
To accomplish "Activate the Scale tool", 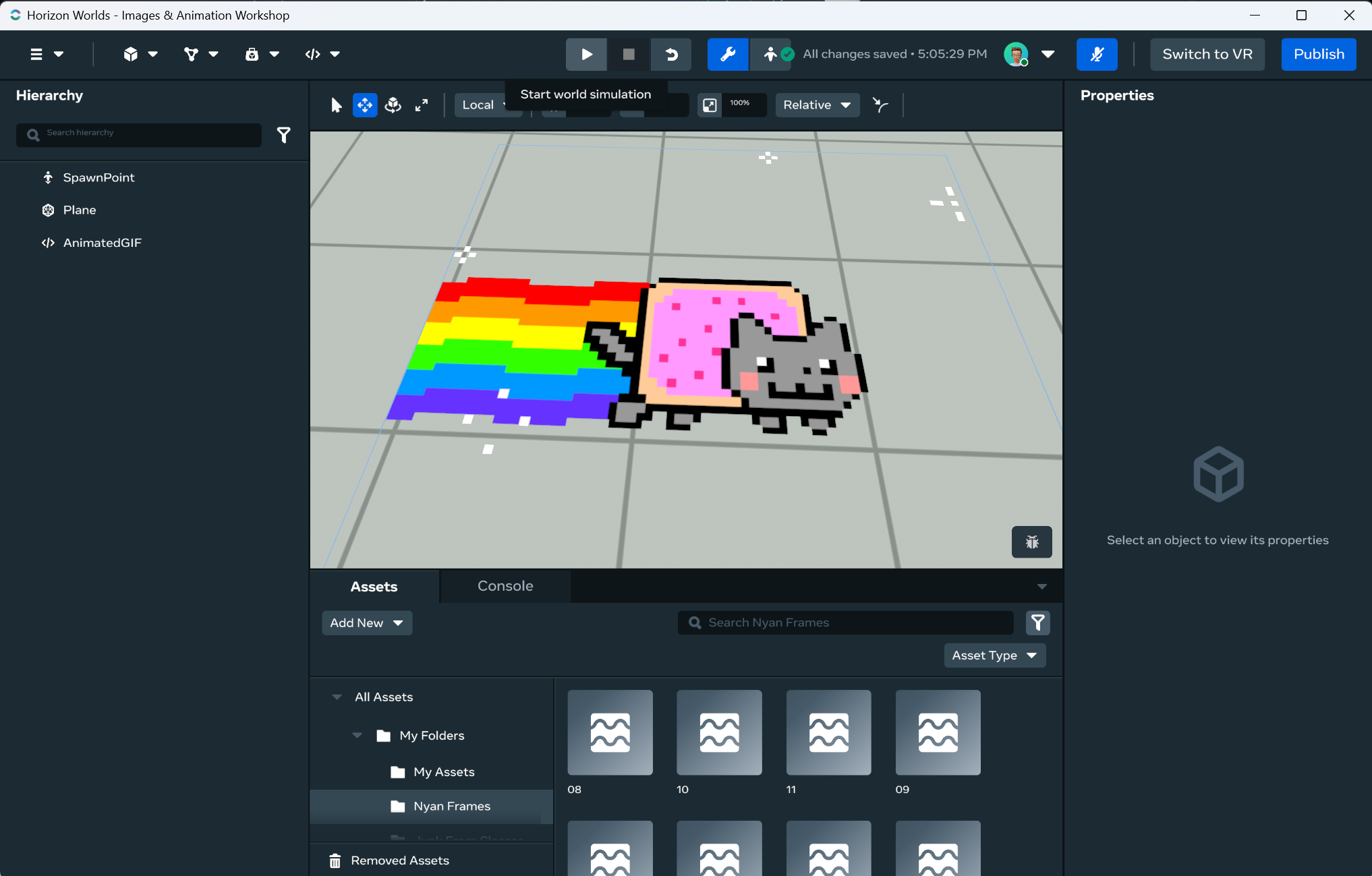I will pos(422,105).
